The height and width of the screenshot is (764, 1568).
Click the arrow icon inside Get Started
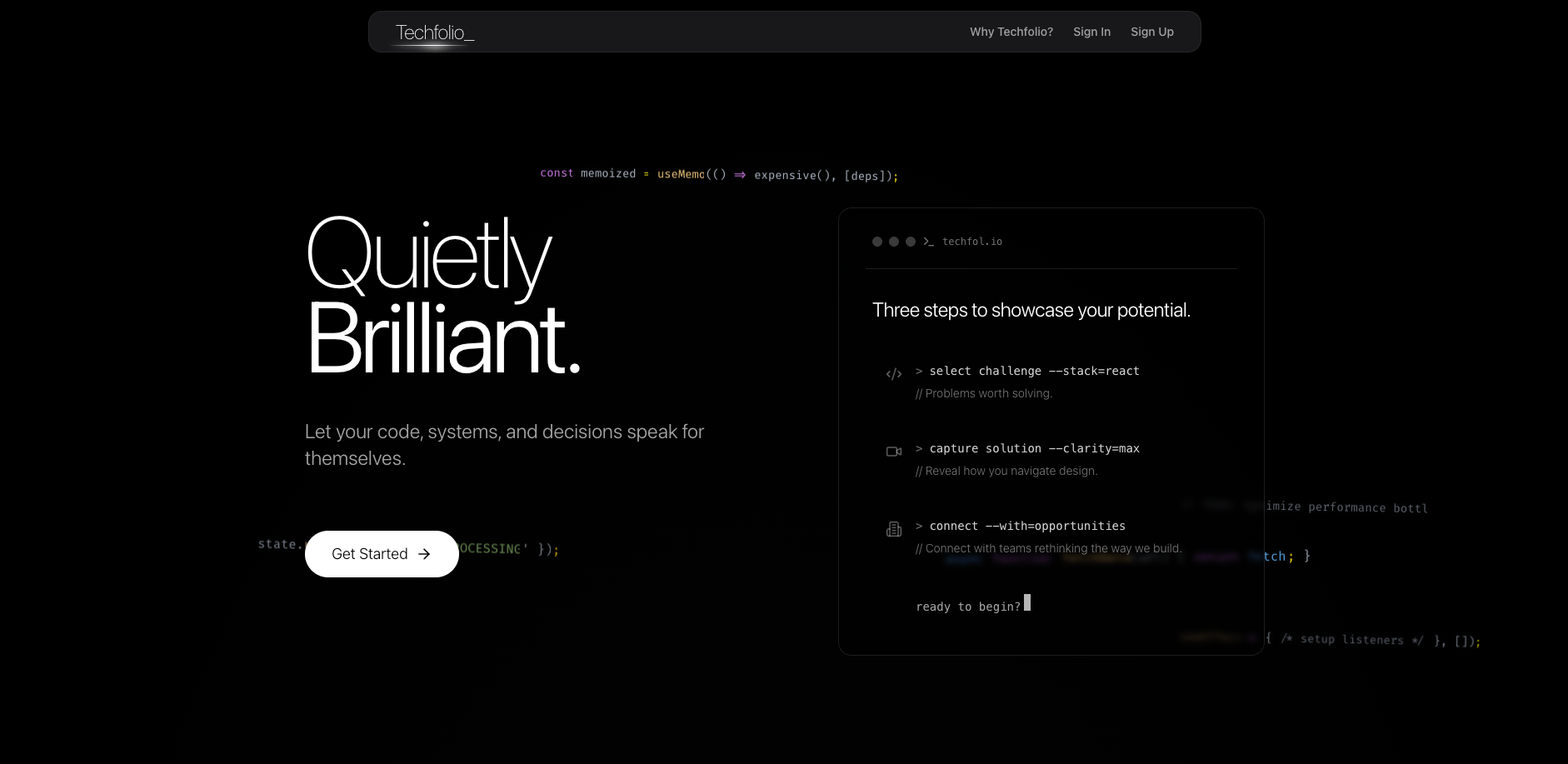click(425, 553)
